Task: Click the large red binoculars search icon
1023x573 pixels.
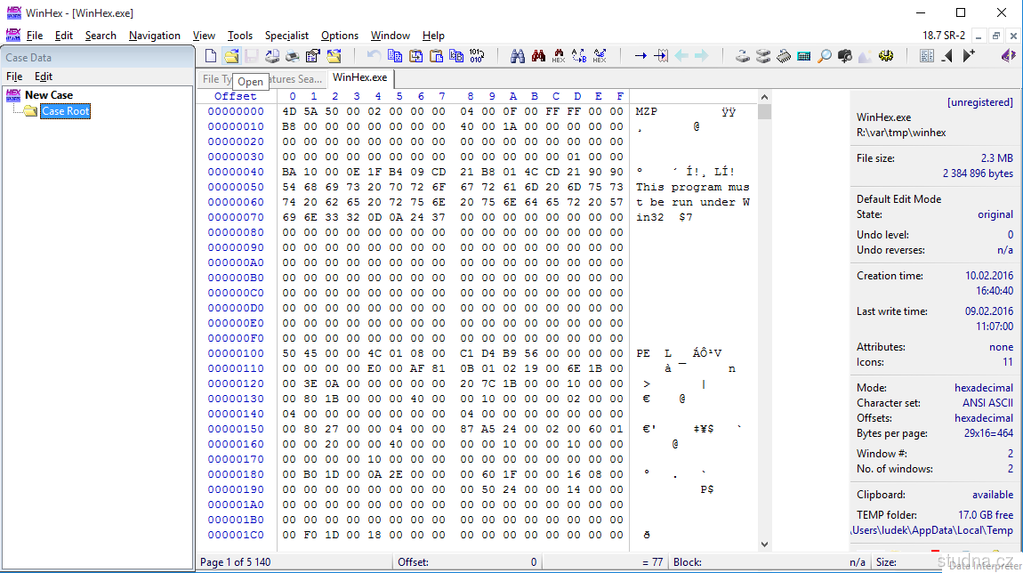Action: (538, 56)
